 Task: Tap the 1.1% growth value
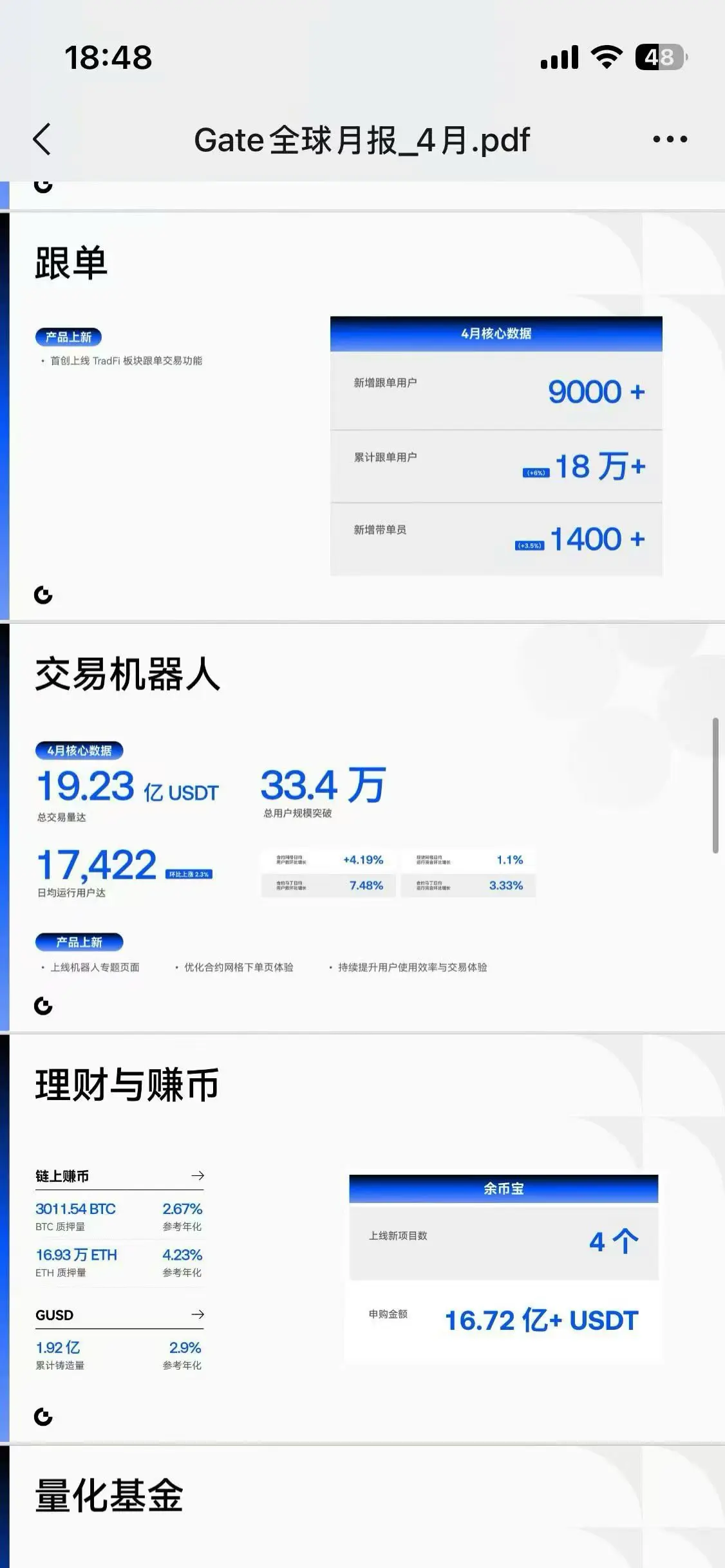click(x=510, y=859)
